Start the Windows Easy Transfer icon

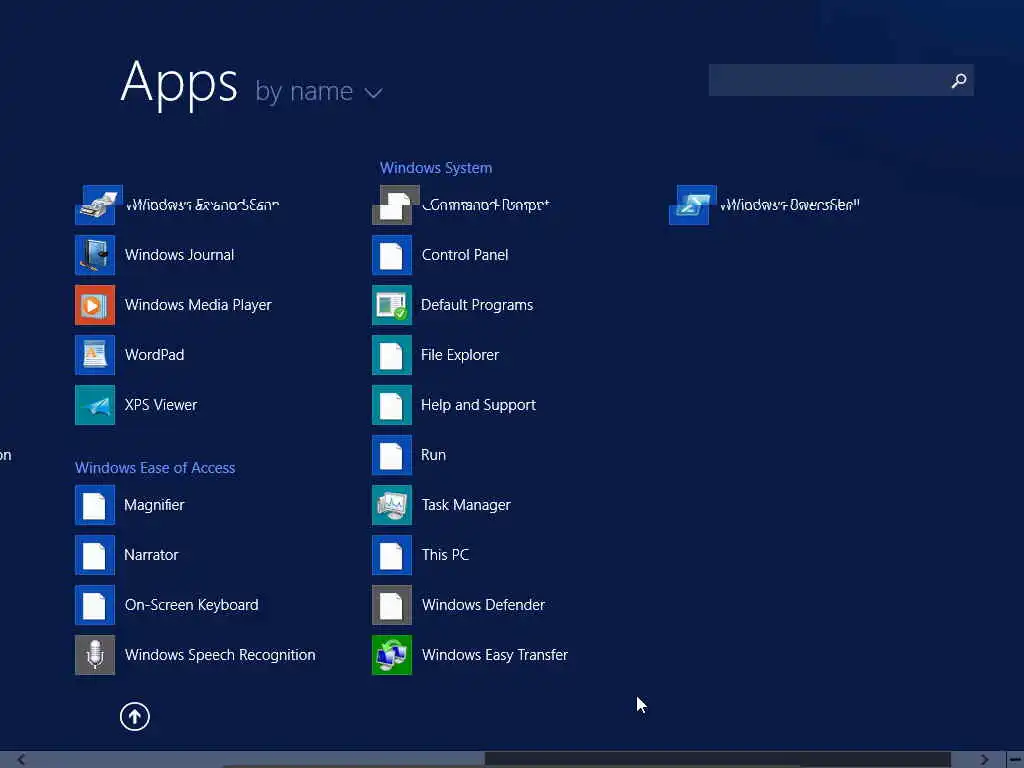coord(392,655)
